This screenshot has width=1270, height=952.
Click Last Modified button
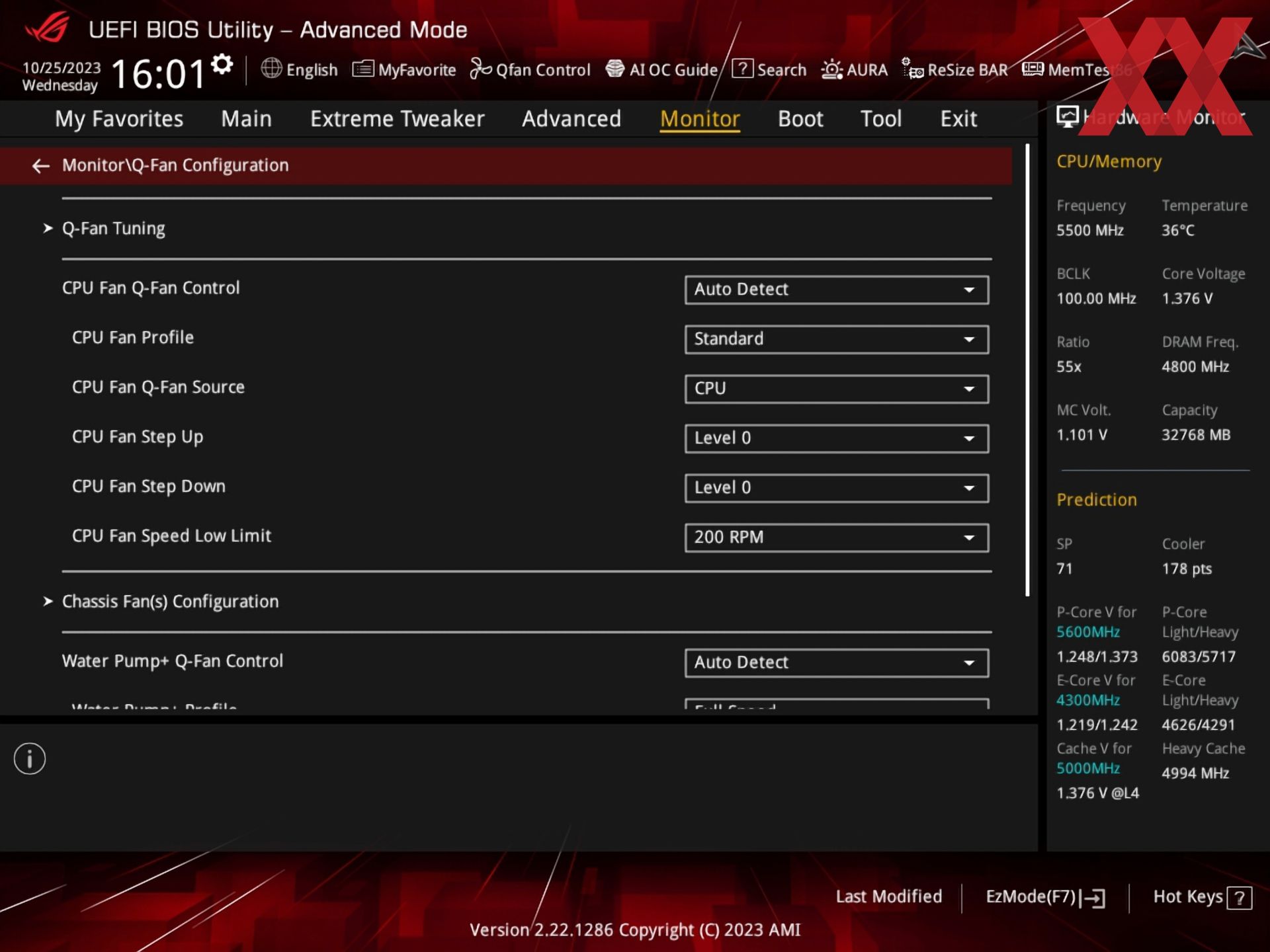pos(889,896)
